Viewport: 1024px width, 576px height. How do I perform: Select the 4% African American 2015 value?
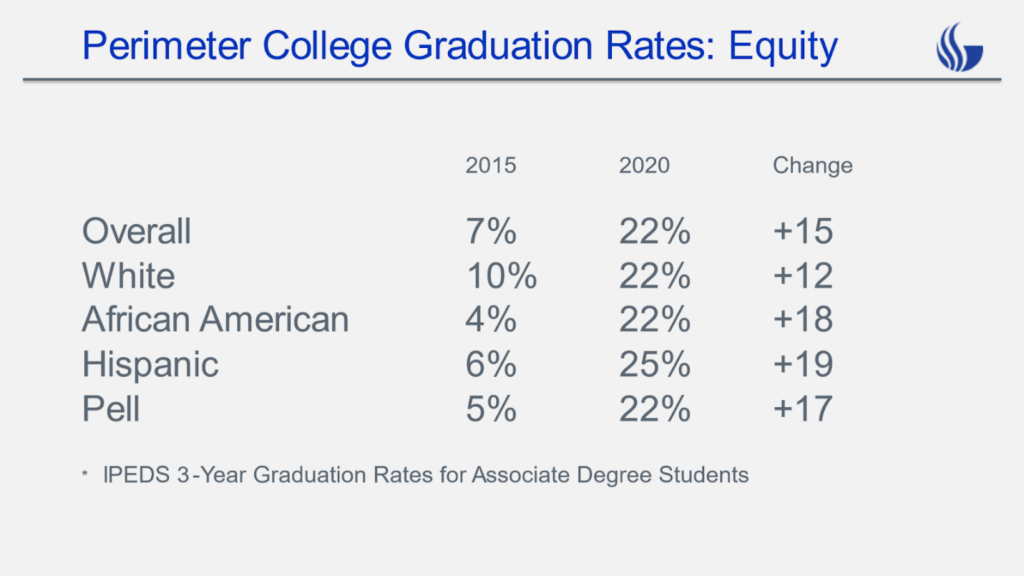click(491, 320)
